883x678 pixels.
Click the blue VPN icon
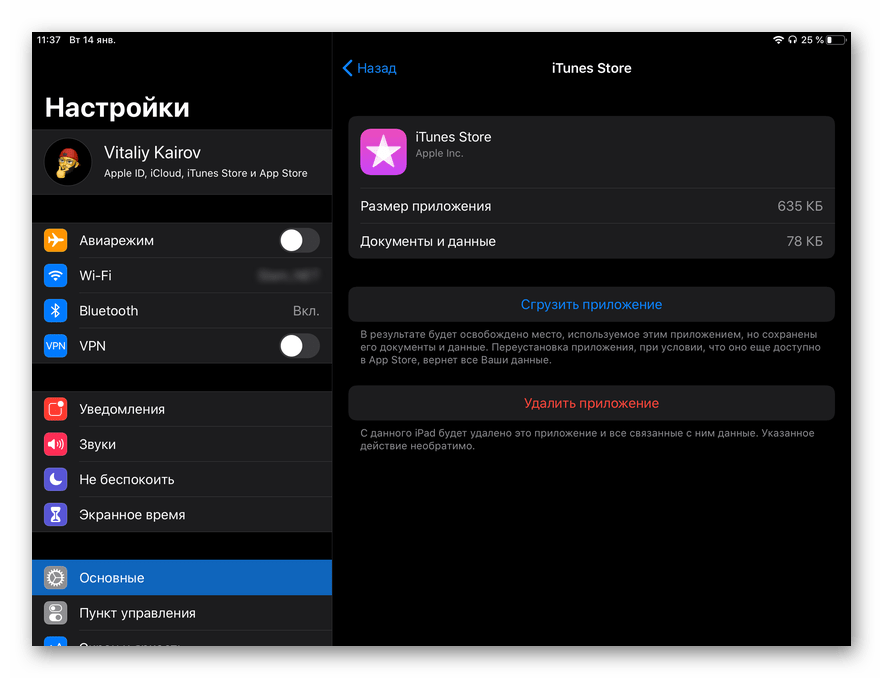(55, 346)
